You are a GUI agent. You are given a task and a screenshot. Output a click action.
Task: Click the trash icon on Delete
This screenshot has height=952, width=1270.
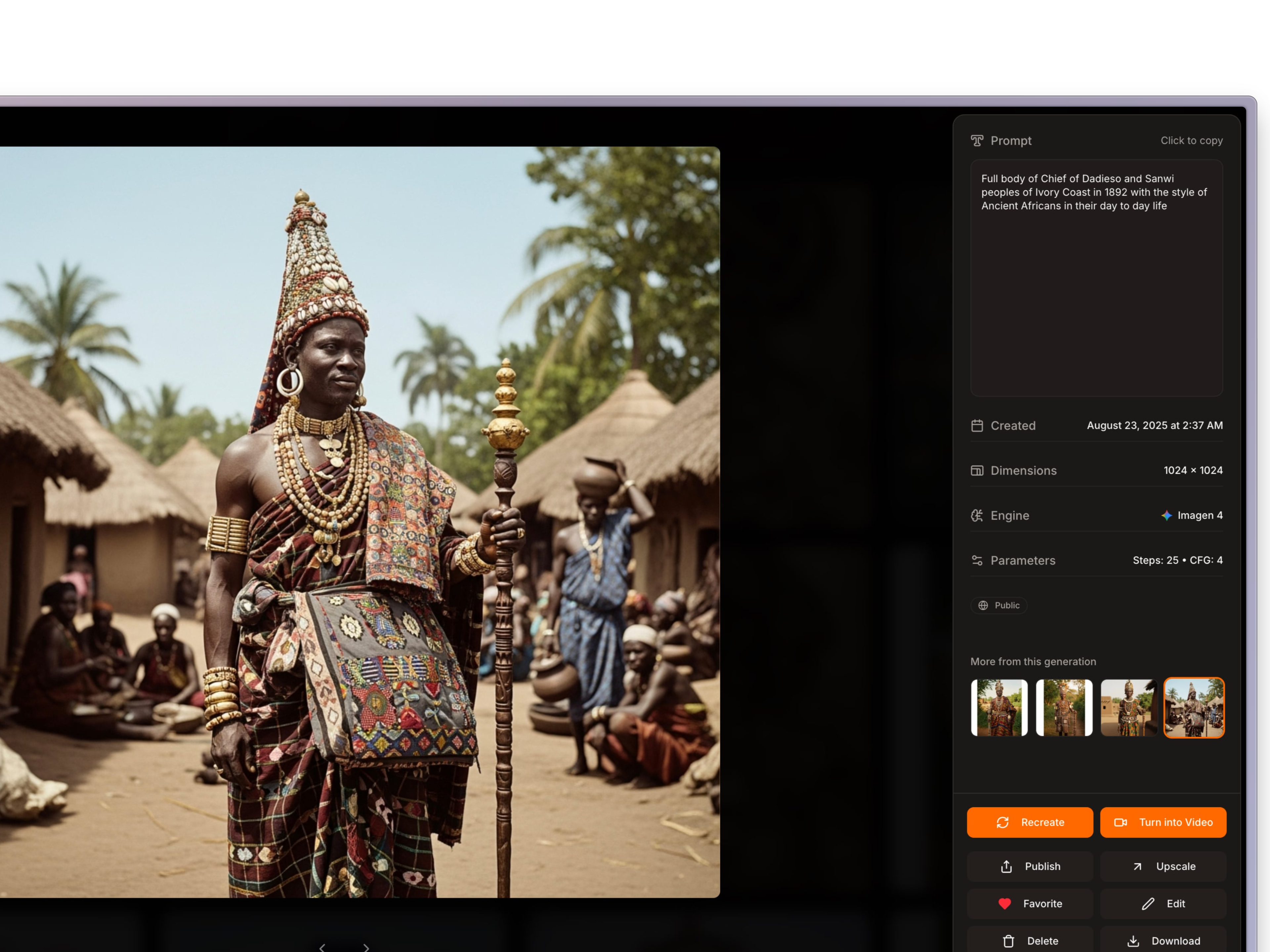coord(1009,940)
